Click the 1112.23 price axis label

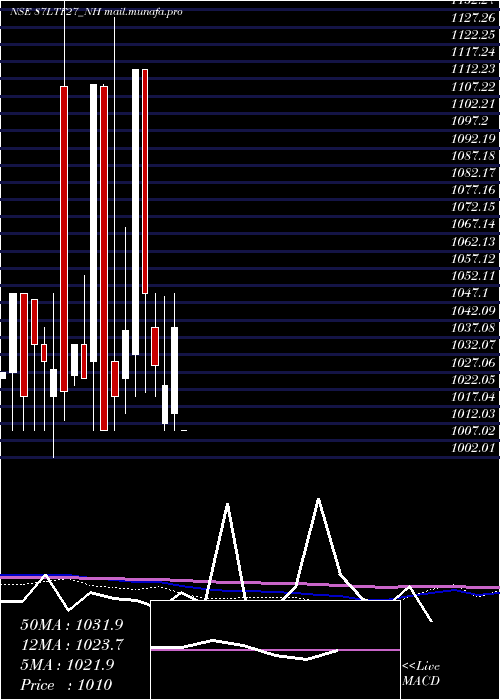pyautogui.click(x=473, y=69)
